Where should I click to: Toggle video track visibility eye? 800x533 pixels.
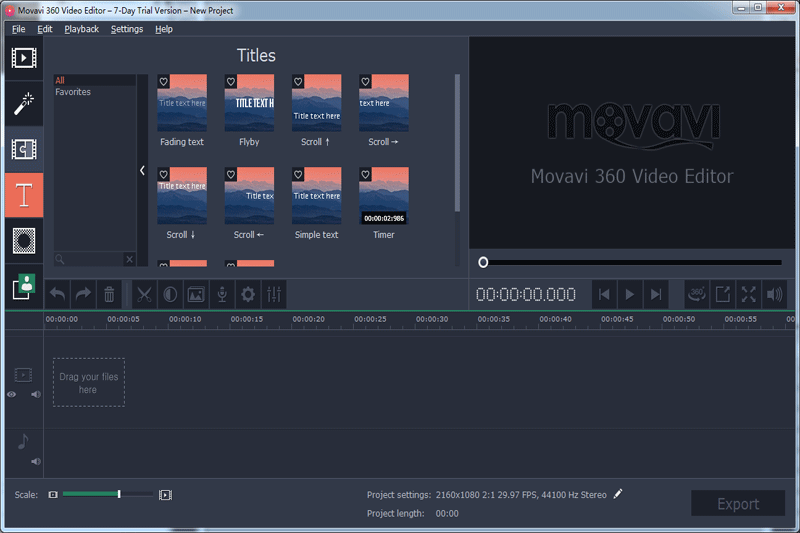11,394
